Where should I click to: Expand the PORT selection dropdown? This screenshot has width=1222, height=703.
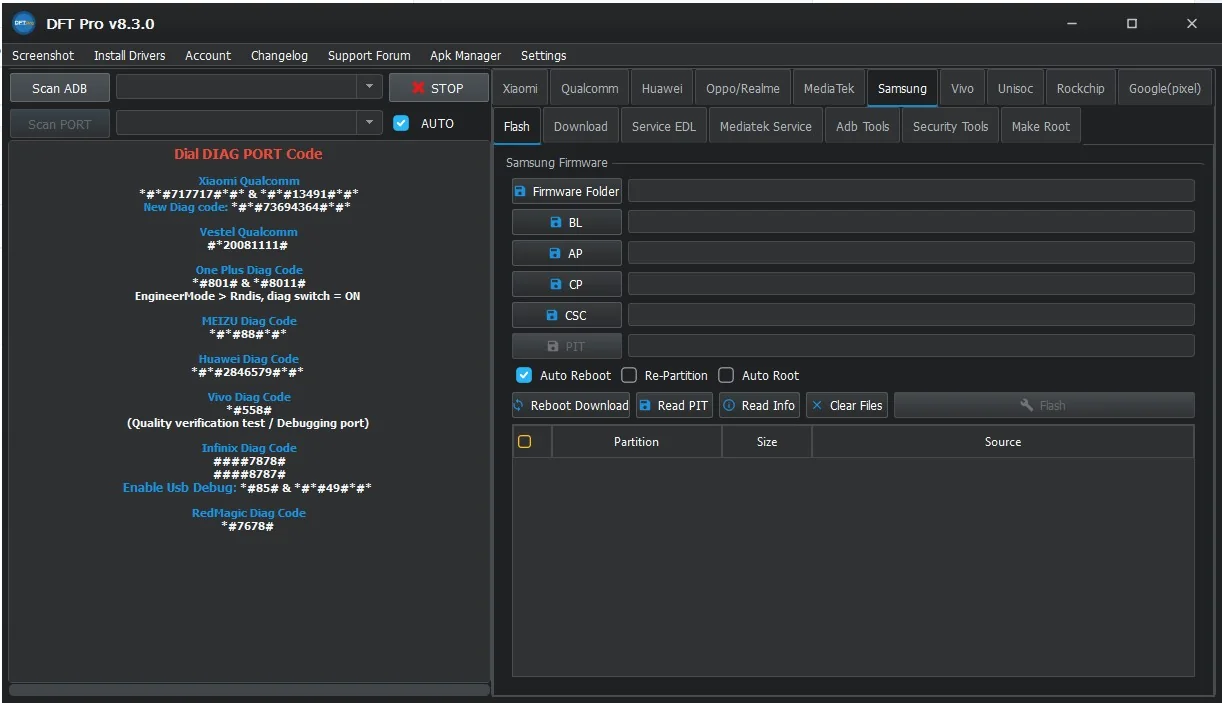coord(370,123)
